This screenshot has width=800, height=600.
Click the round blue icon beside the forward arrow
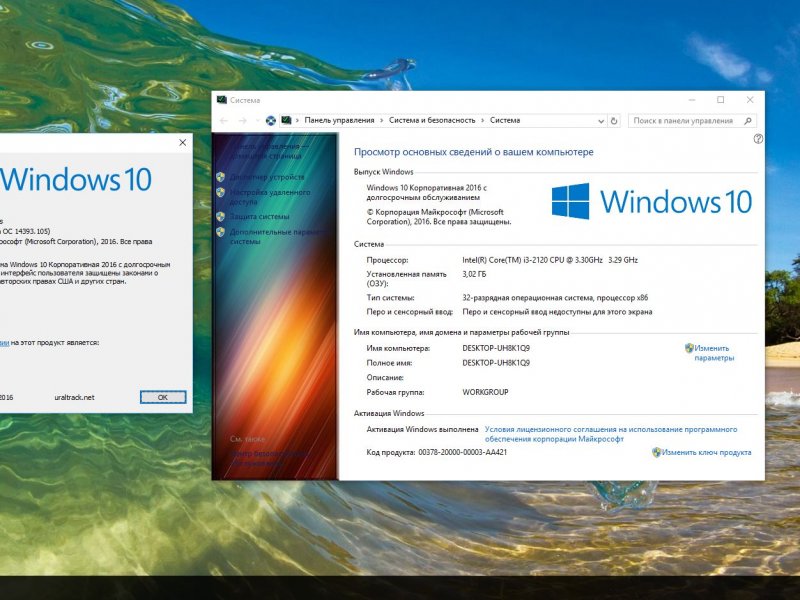pyautogui.click(x=270, y=120)
